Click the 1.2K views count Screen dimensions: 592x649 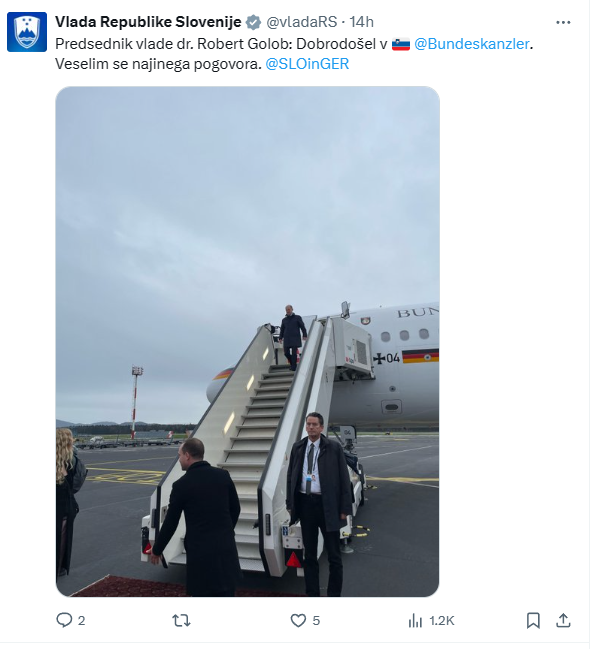point(442,621)
